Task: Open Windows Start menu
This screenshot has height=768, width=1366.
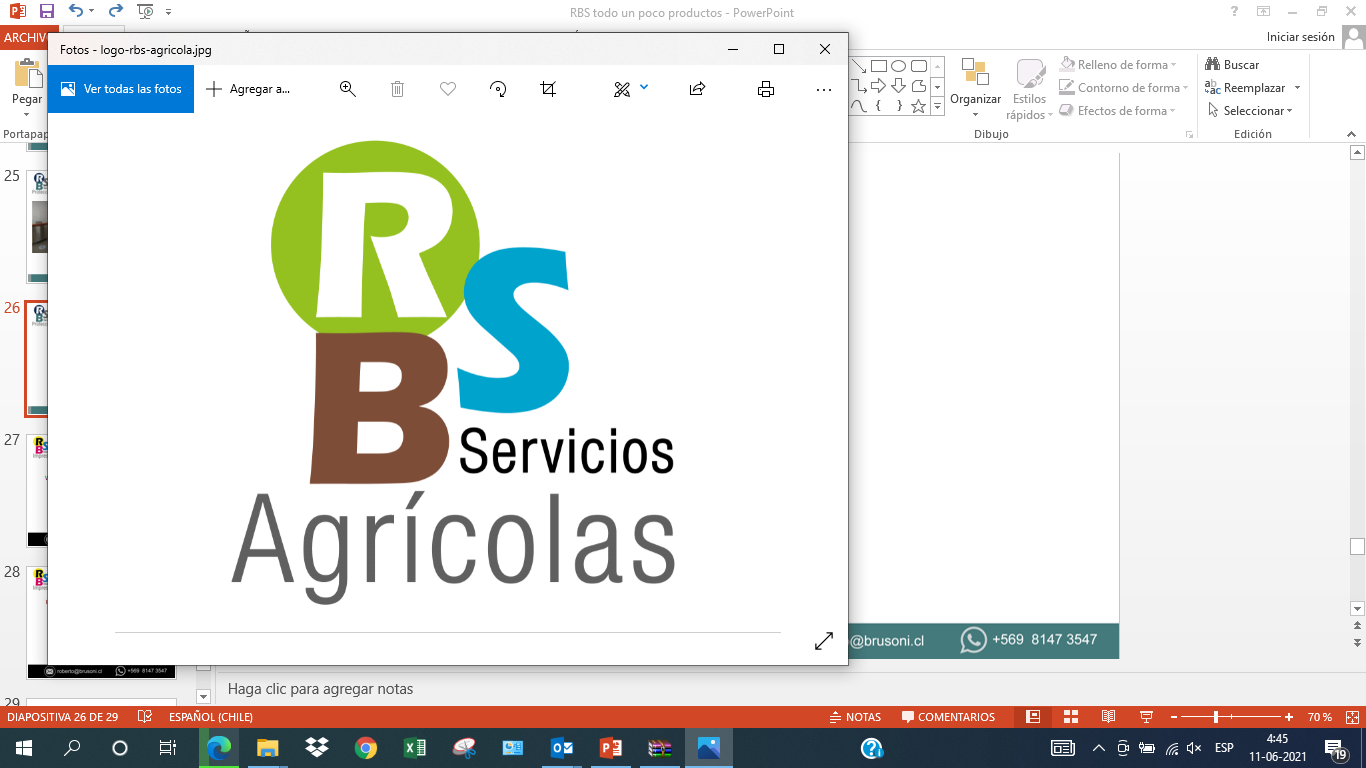Action: coord(23,748)
